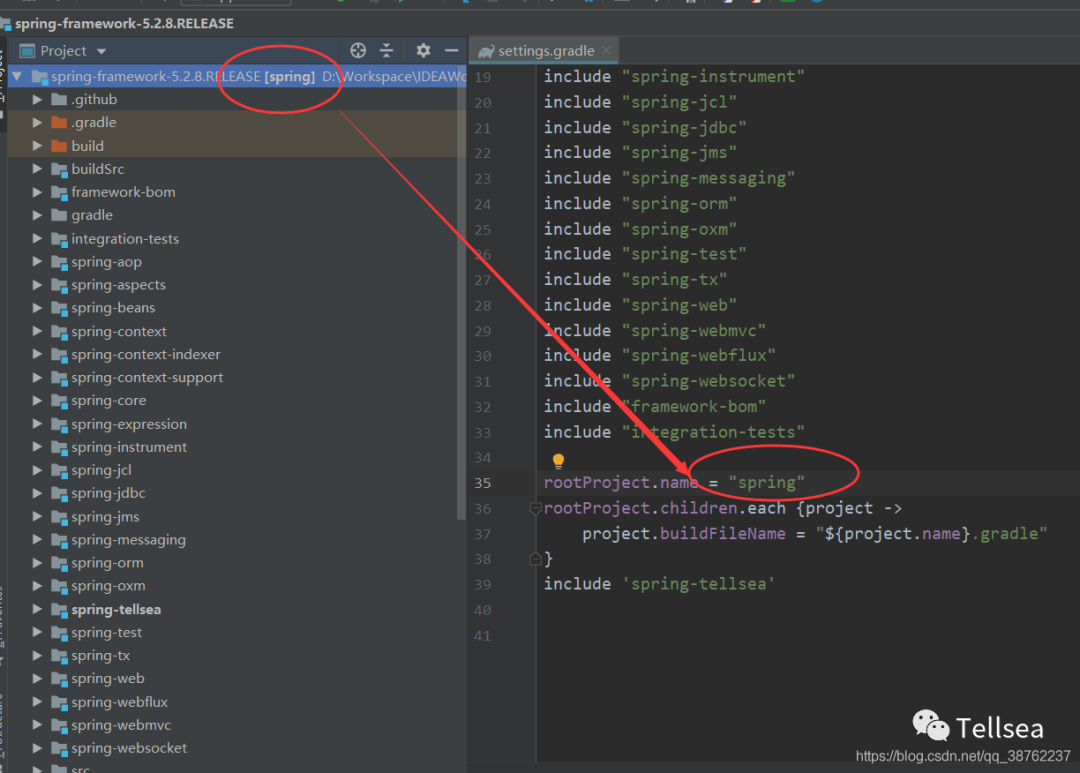This screenshot has width=1080, height=773.
Task: Open the Project view dropdown
Action: click(101, 51)
